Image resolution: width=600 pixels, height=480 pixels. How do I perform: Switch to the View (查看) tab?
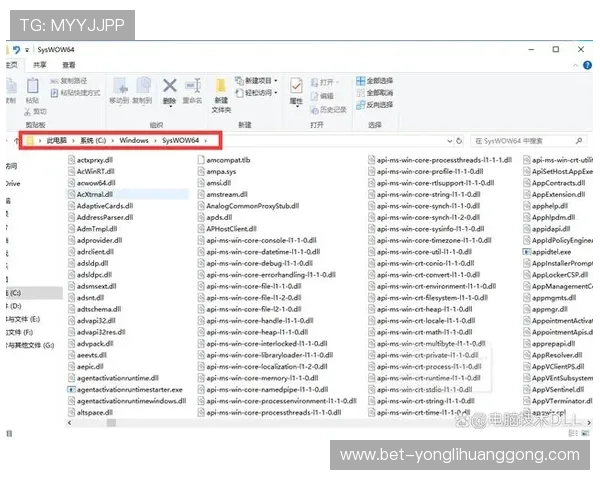(x=69, y=65)
